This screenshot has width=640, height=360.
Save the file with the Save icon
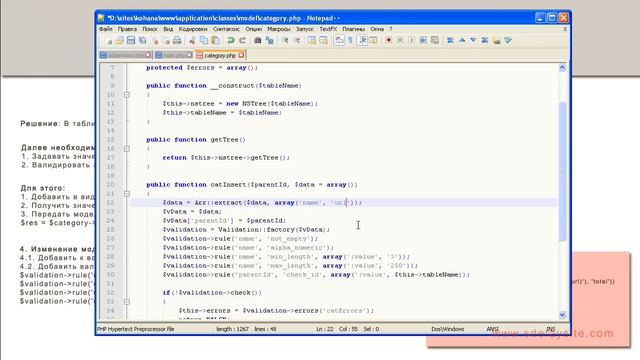click(x=131, y=40)
